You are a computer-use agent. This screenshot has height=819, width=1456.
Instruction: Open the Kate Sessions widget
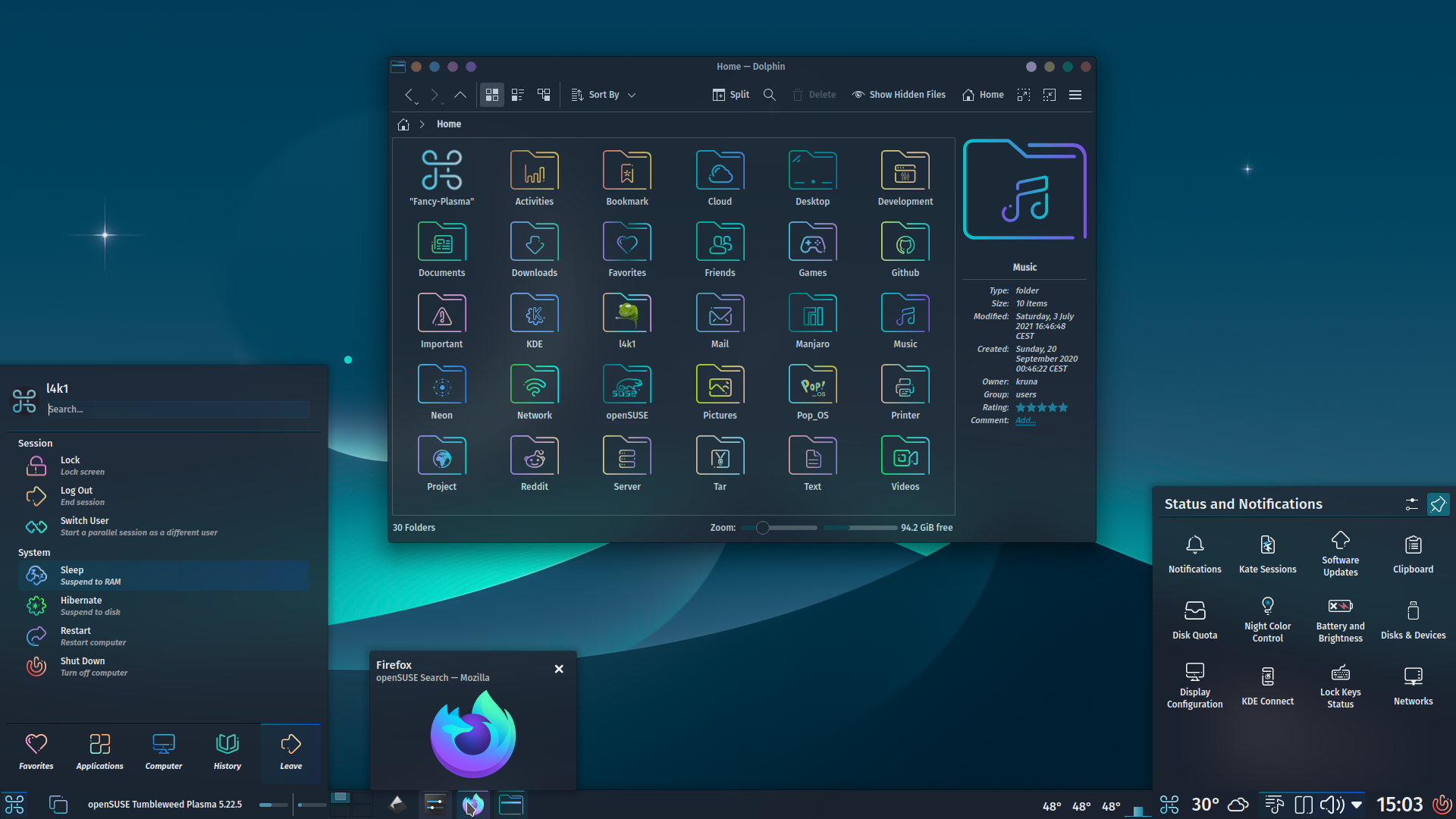(x=1266, y=553)
